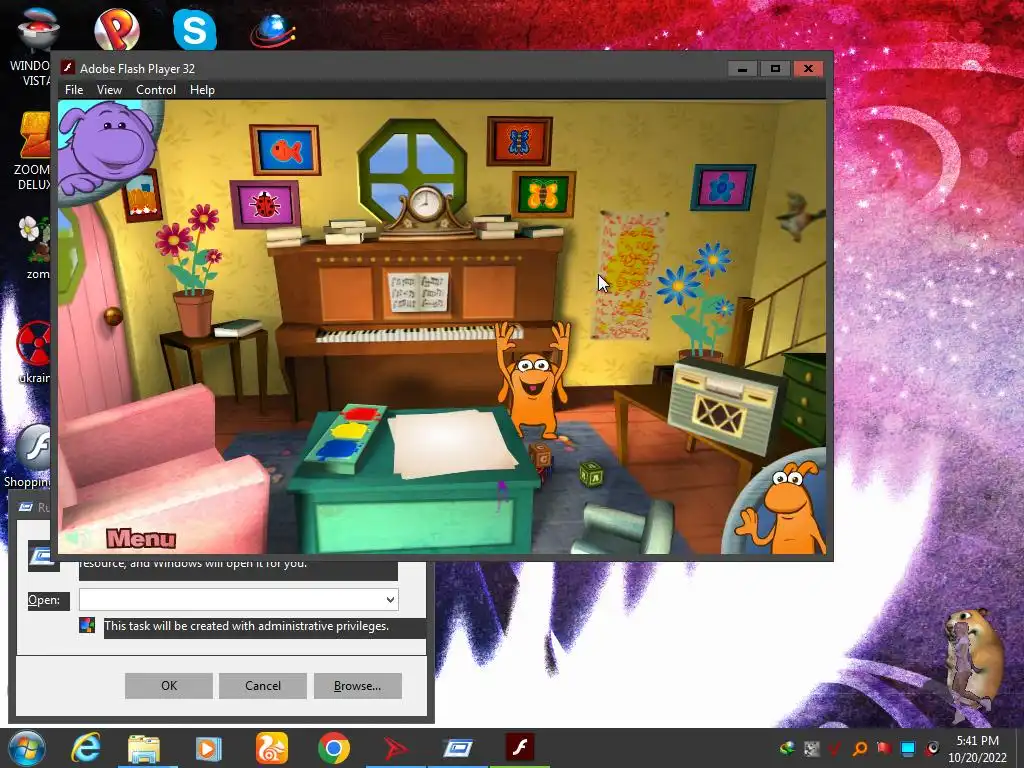1024x768 pixels.
Task: Click the Flash icon in the title bar
Action: (x=67, y=68)
